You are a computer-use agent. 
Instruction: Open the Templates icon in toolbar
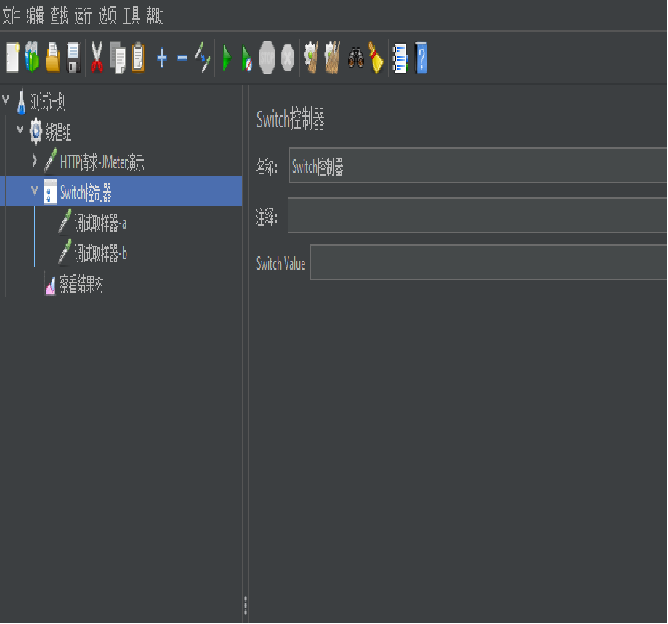coord(32,58)
